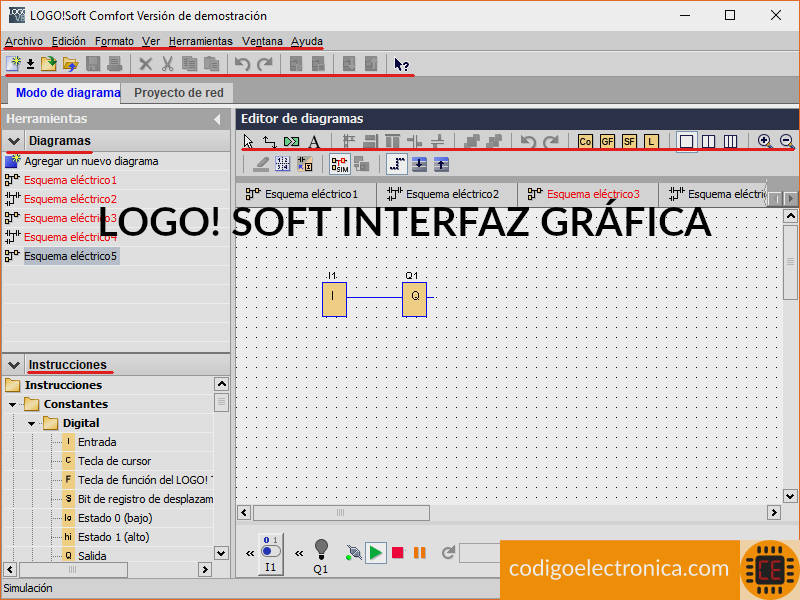Click the GF basic functions toolbar icon

click(608, 142)
